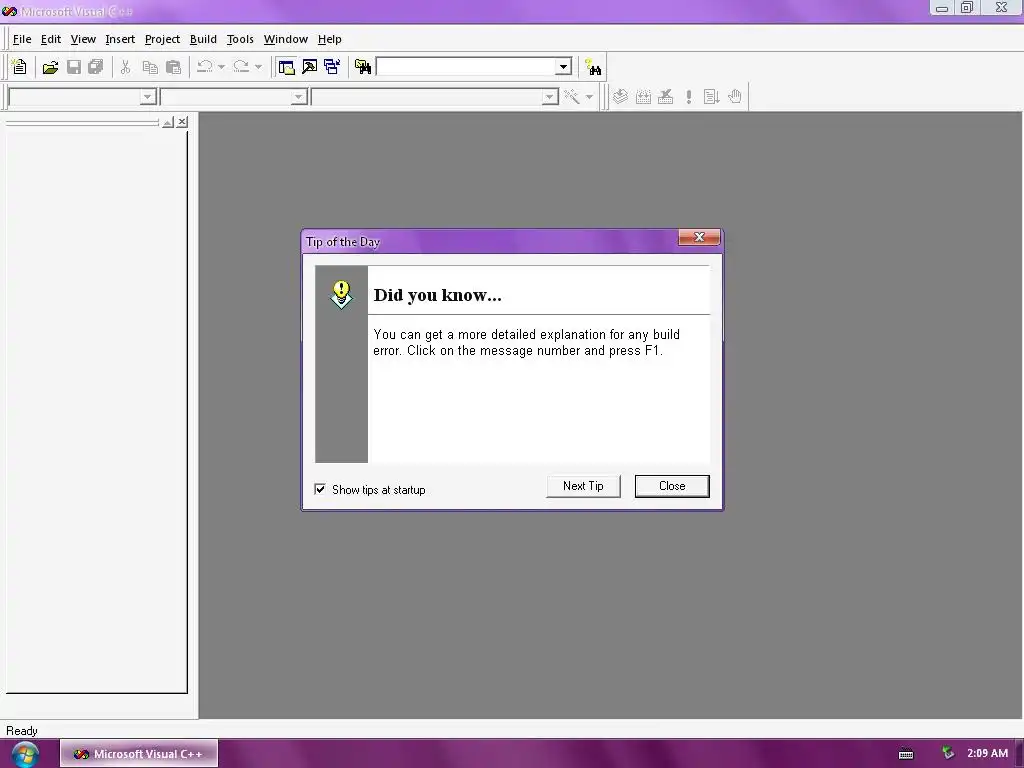Click the Open file folder icon

click(50, 67)
